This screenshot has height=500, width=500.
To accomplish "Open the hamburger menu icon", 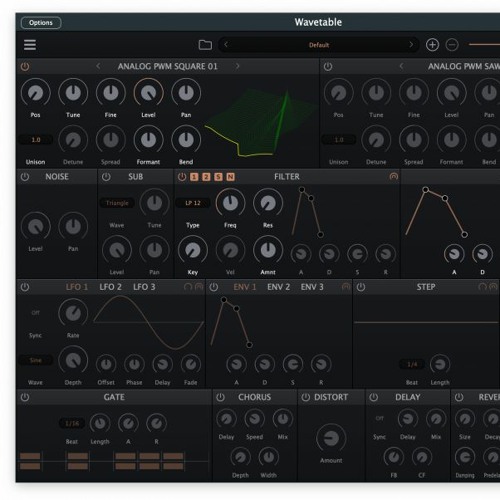I will [30, 45].
